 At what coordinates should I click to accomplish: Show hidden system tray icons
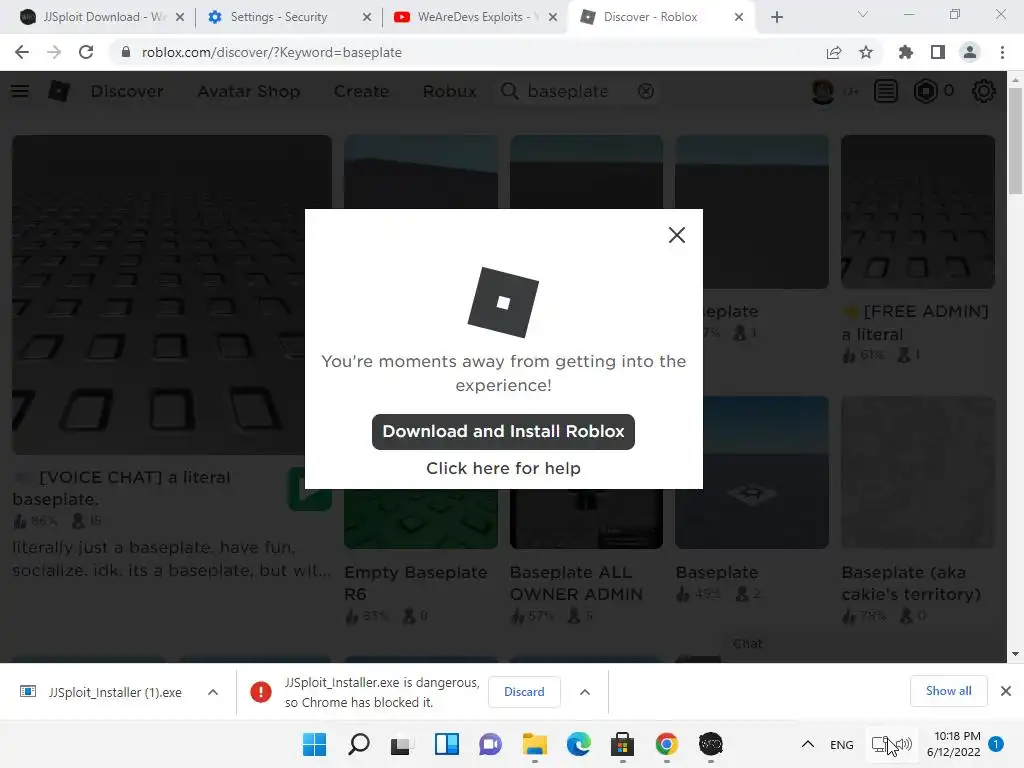[808, 744]
